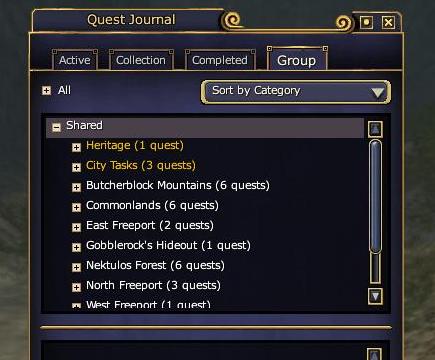Expand Heritage quest group
Viewport: 435px width, 360px height.
pyautogui.click(x=76, y=147)
